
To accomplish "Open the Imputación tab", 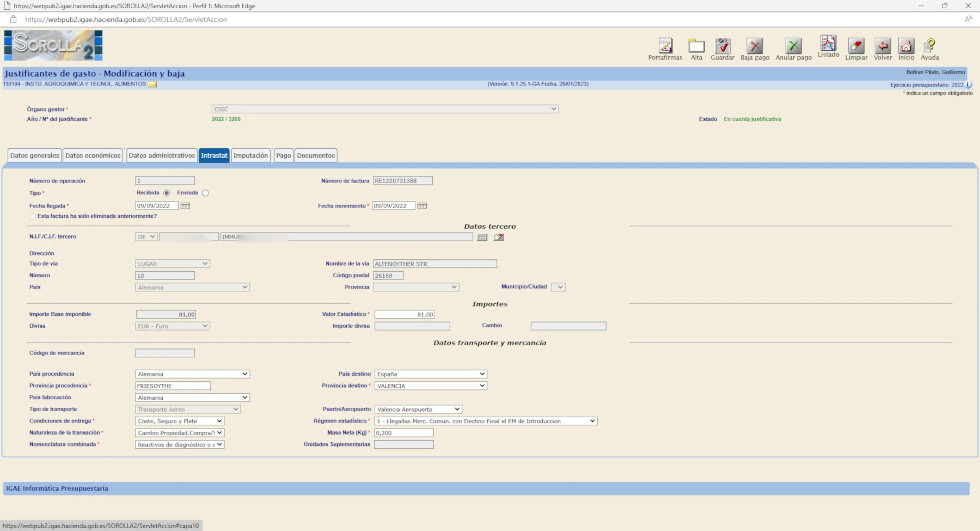I will tap(250, 155).
